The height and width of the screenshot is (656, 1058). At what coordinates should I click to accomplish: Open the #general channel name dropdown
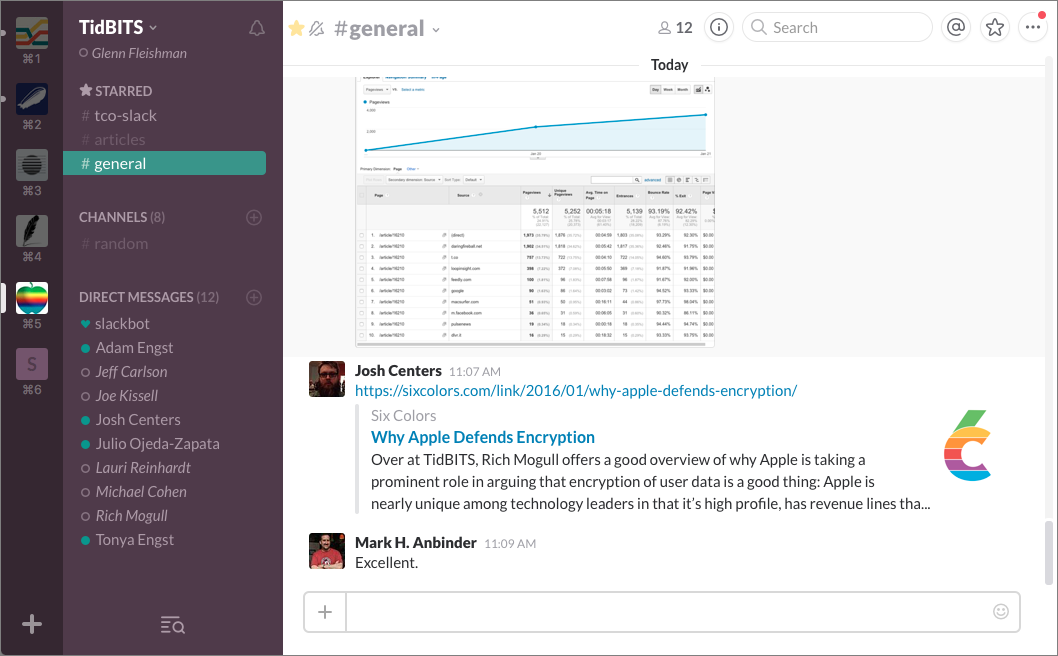[x=434, y=29]
